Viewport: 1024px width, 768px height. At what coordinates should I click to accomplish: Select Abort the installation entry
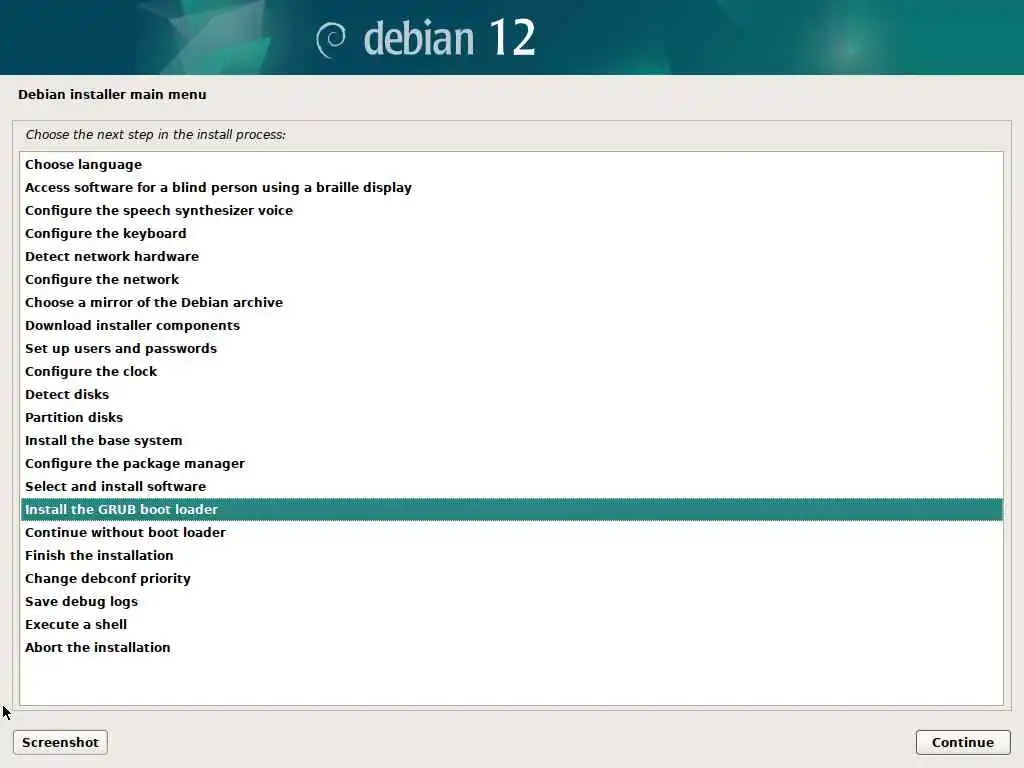[x=511, y=647]
